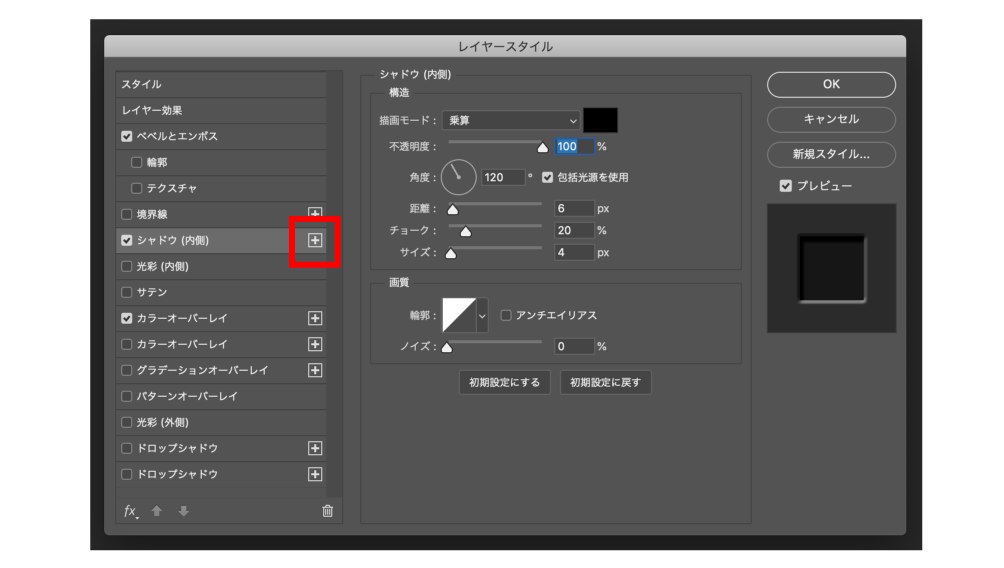Select the ベベルとエンボス effect row
The height and width of the screenshot is (568, 1004).
tap(221, 136)
